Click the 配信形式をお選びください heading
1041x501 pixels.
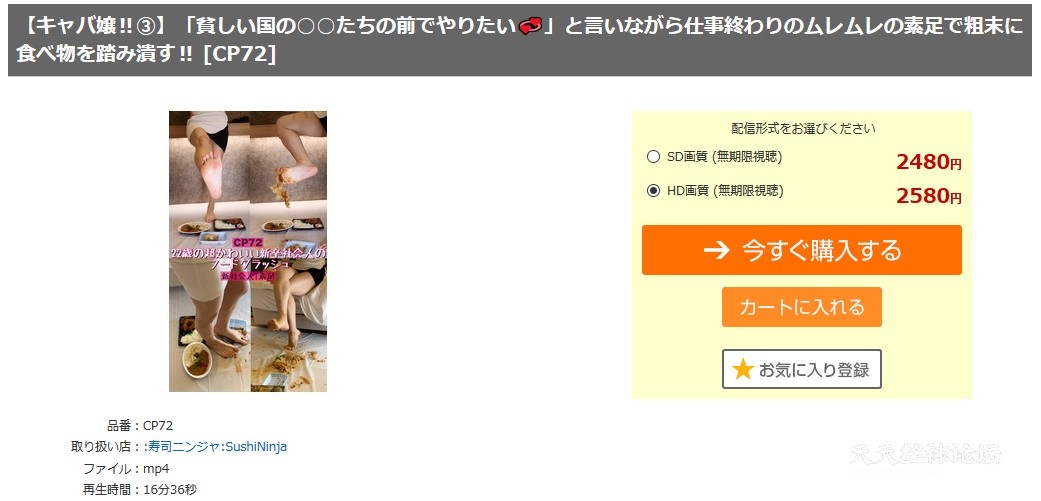803,129
